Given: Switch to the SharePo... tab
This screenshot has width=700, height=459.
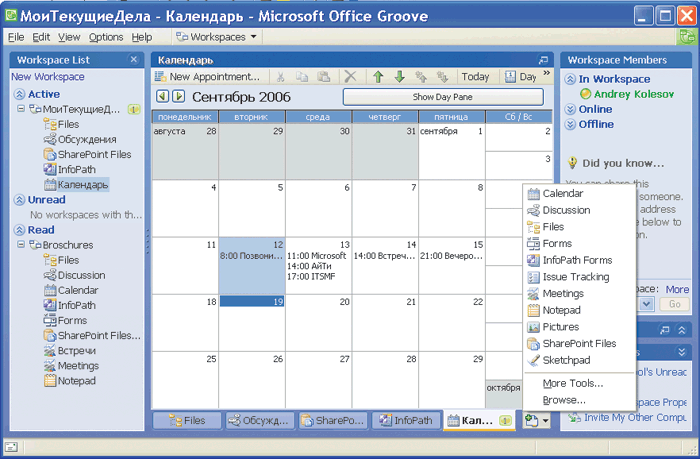Looking at the screenshot, I should pyautogui.click(x=333, y=421).
